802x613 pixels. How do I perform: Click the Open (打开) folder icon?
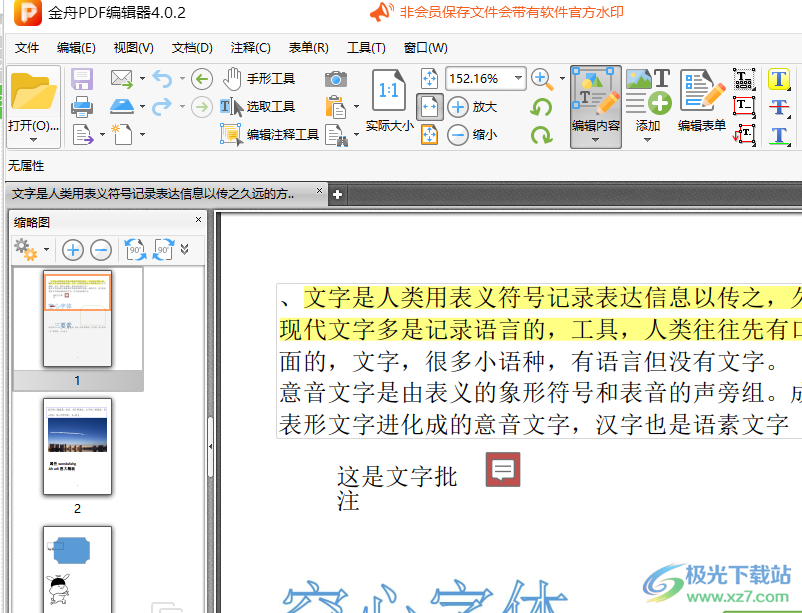(x=33, y=92)
